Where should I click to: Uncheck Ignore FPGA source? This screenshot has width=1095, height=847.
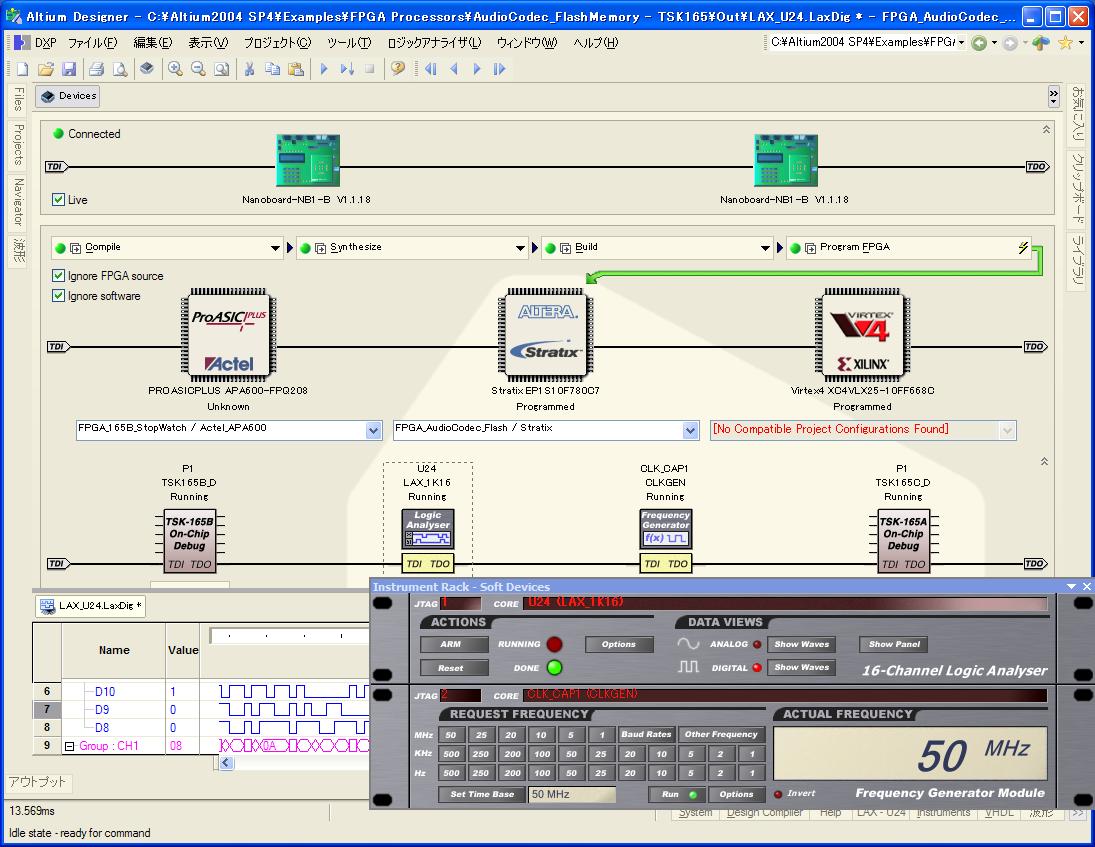tap(59, 276)
